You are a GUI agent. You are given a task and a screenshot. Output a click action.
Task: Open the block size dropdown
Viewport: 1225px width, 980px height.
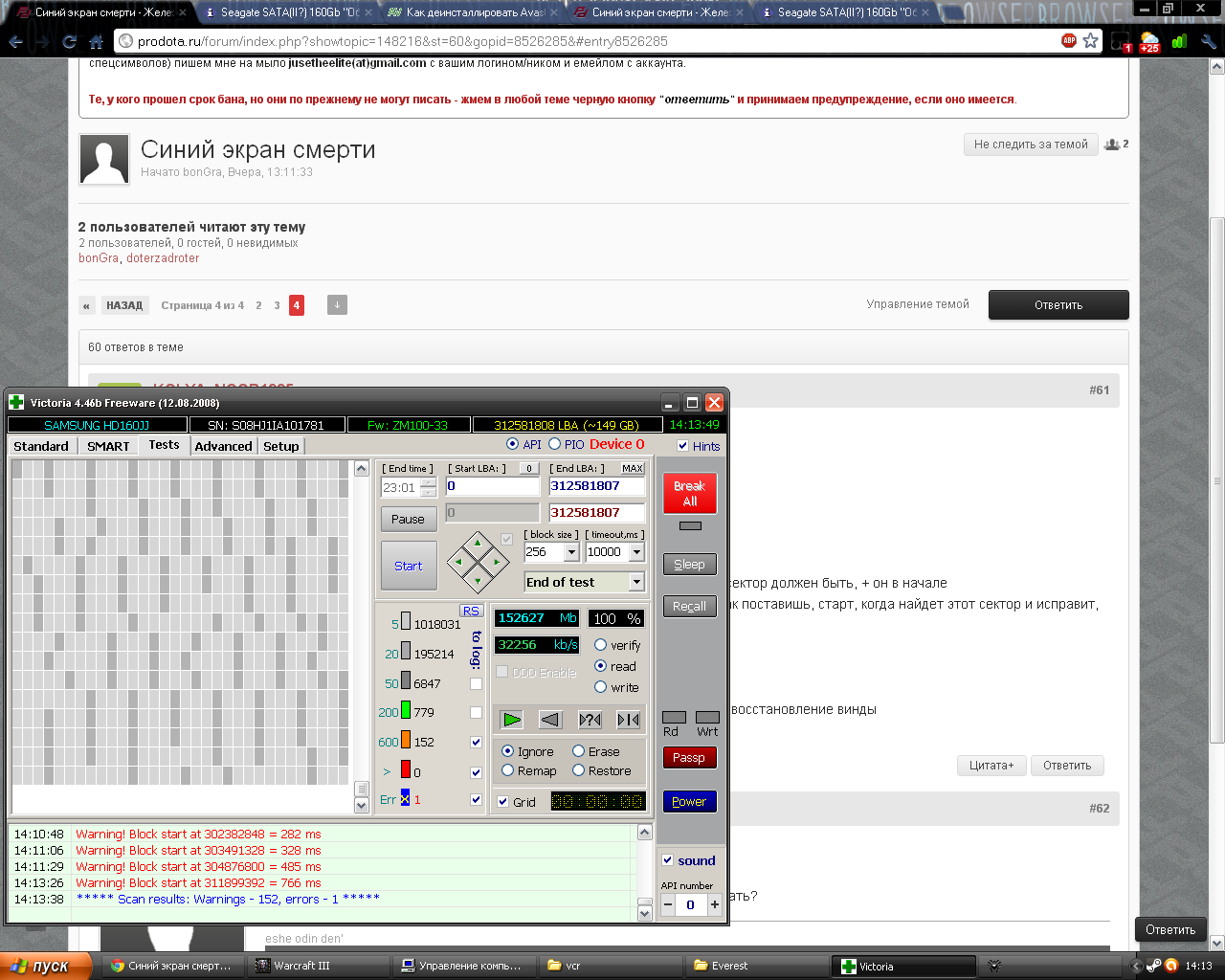point(571,552)
